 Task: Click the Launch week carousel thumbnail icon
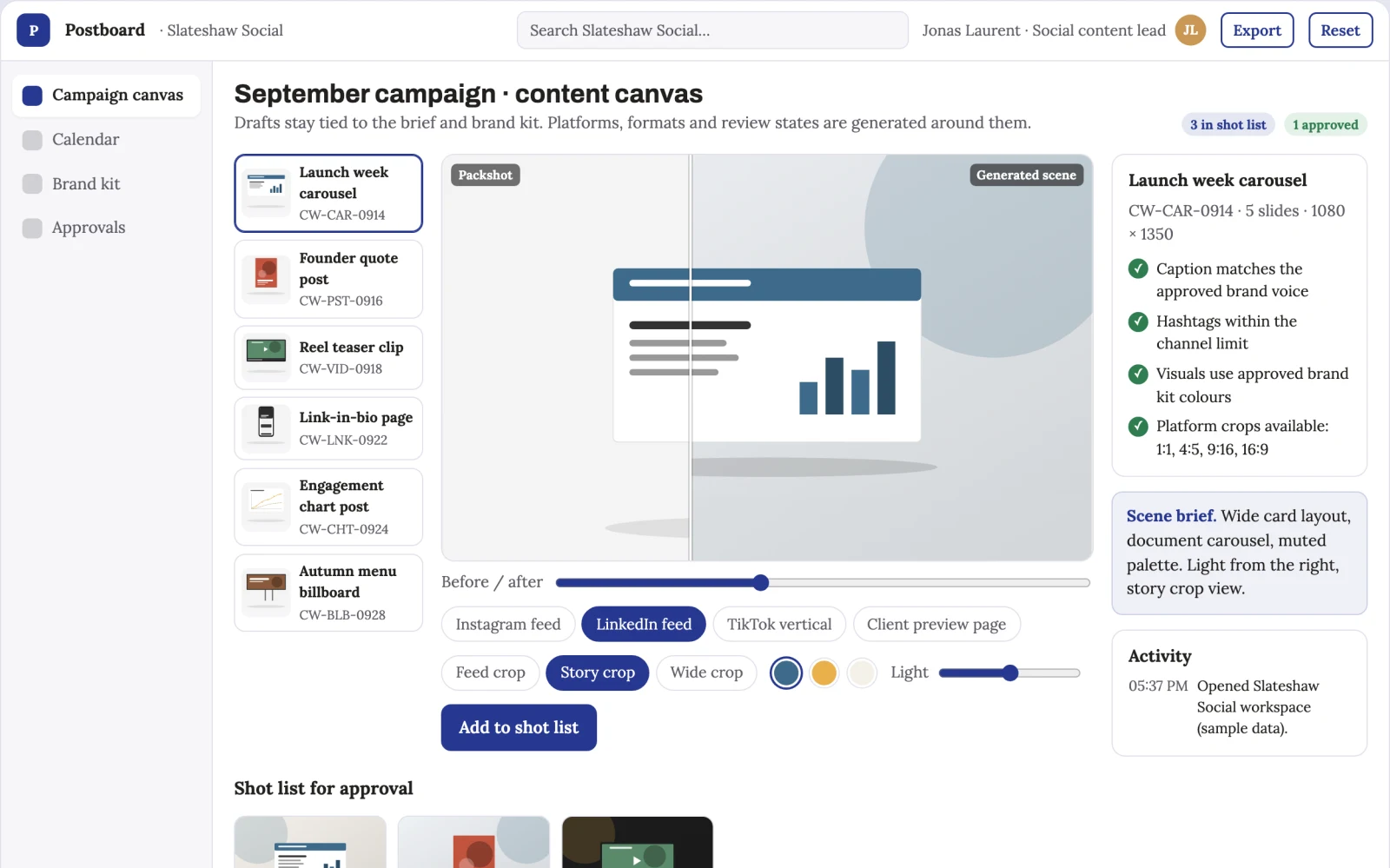(266, 193)
